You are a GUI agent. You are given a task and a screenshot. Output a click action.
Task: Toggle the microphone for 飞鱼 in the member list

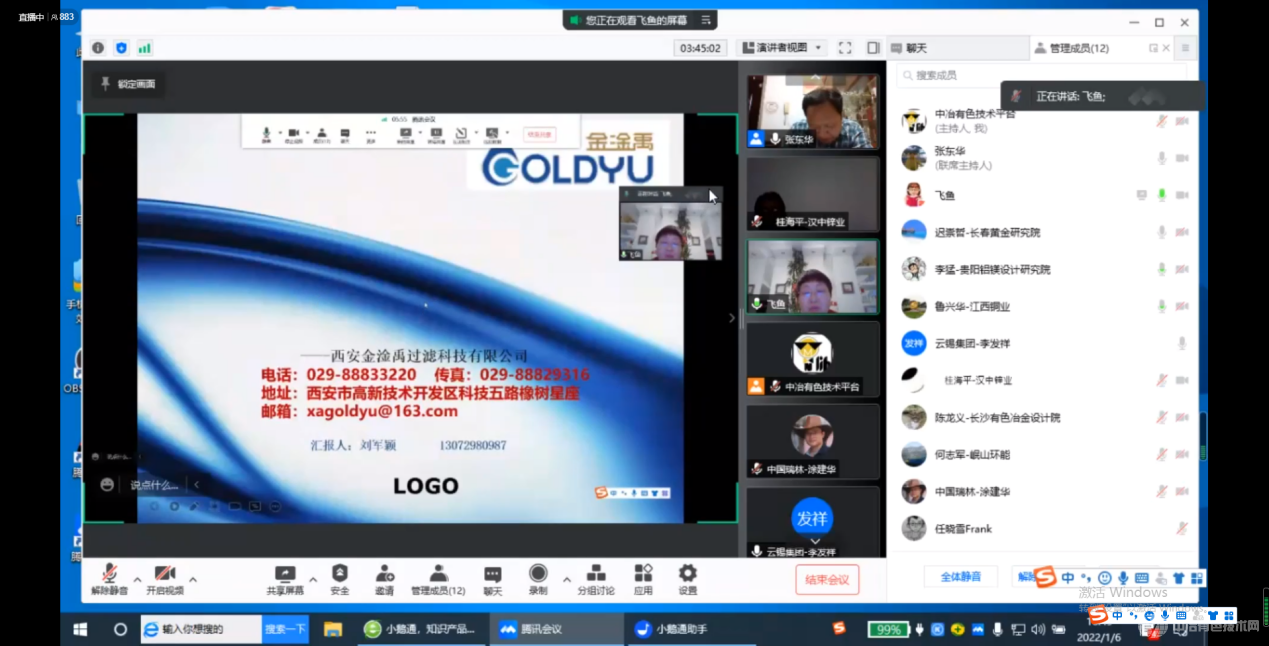pos(1161,195)
